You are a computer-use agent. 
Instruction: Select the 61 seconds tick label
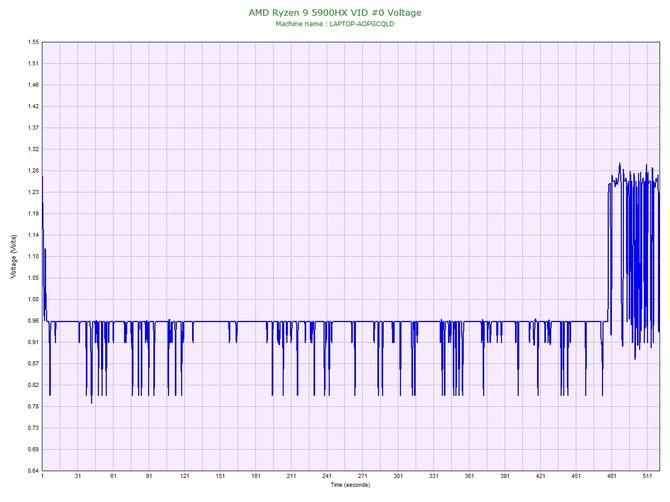(113, 476)
